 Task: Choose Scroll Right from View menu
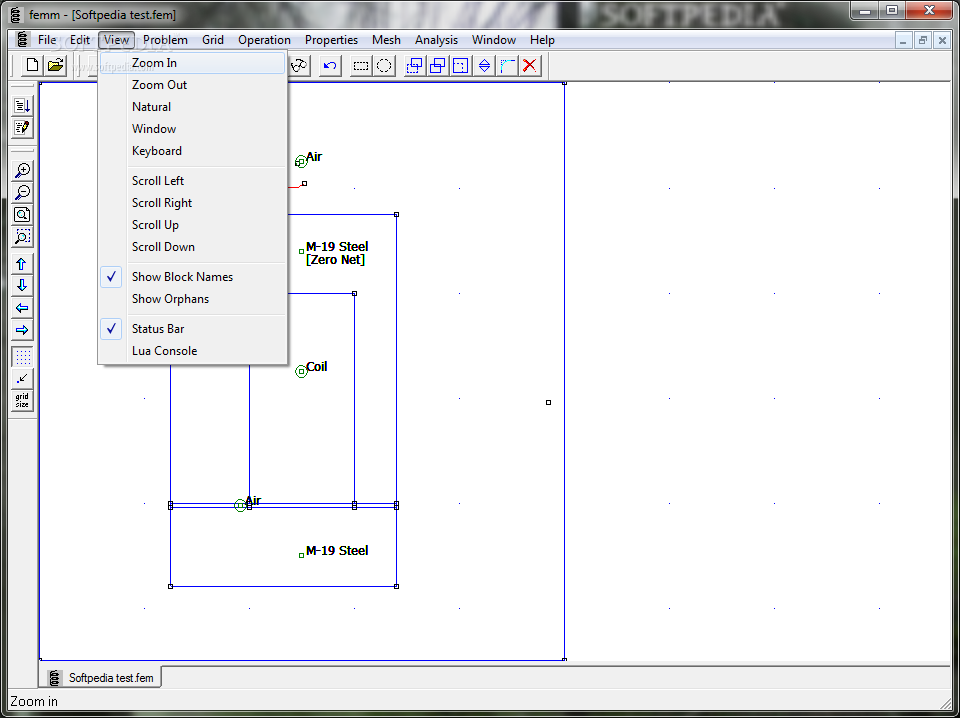192,203
